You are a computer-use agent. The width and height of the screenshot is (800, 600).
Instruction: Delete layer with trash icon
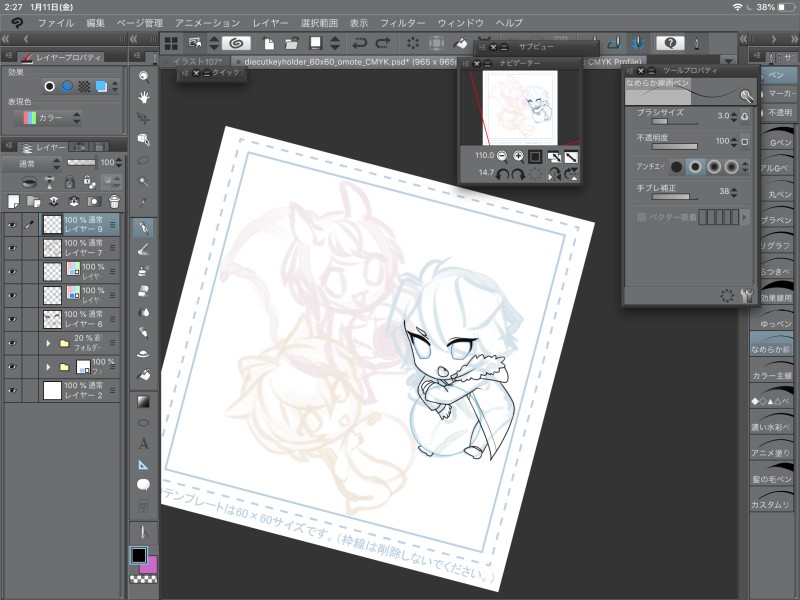pos(114,202)
